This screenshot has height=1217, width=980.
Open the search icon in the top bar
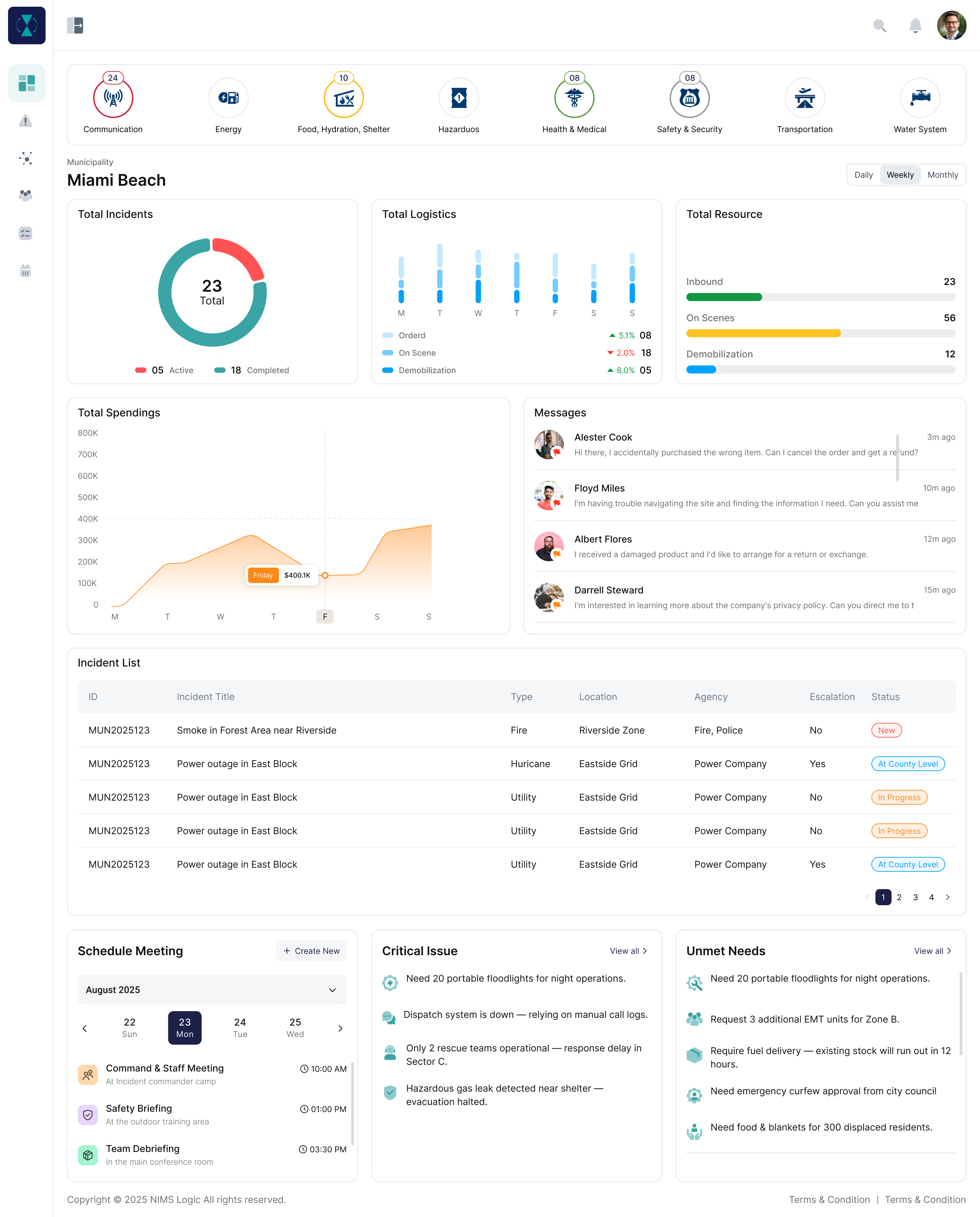click(x=879, y=25)
